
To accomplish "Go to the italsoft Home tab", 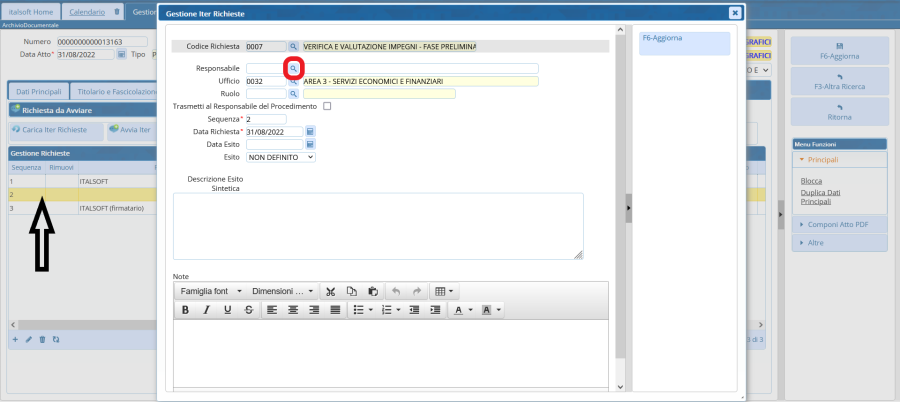I will (30, 12).
